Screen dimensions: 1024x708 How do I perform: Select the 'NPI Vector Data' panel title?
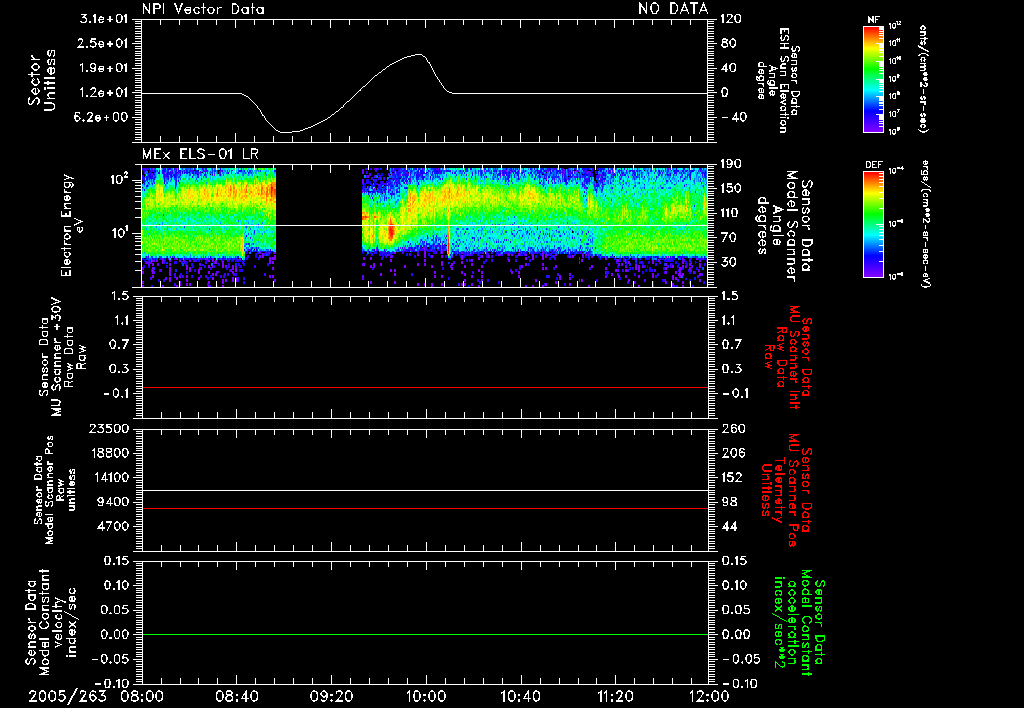pos(203,9)
